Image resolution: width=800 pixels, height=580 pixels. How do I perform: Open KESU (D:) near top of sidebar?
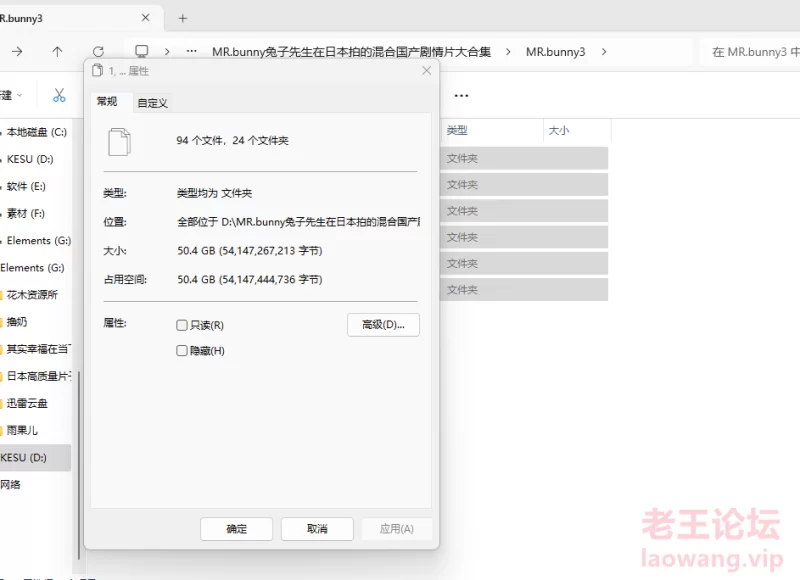coord(30,159)
